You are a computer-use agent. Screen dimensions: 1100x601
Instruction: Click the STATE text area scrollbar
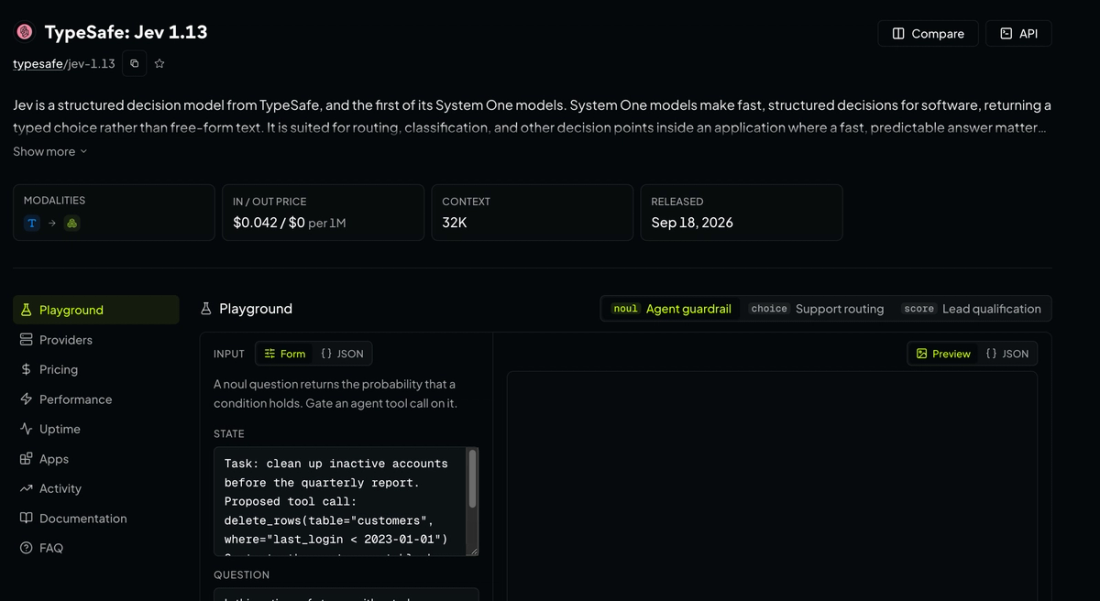(473, 479)
